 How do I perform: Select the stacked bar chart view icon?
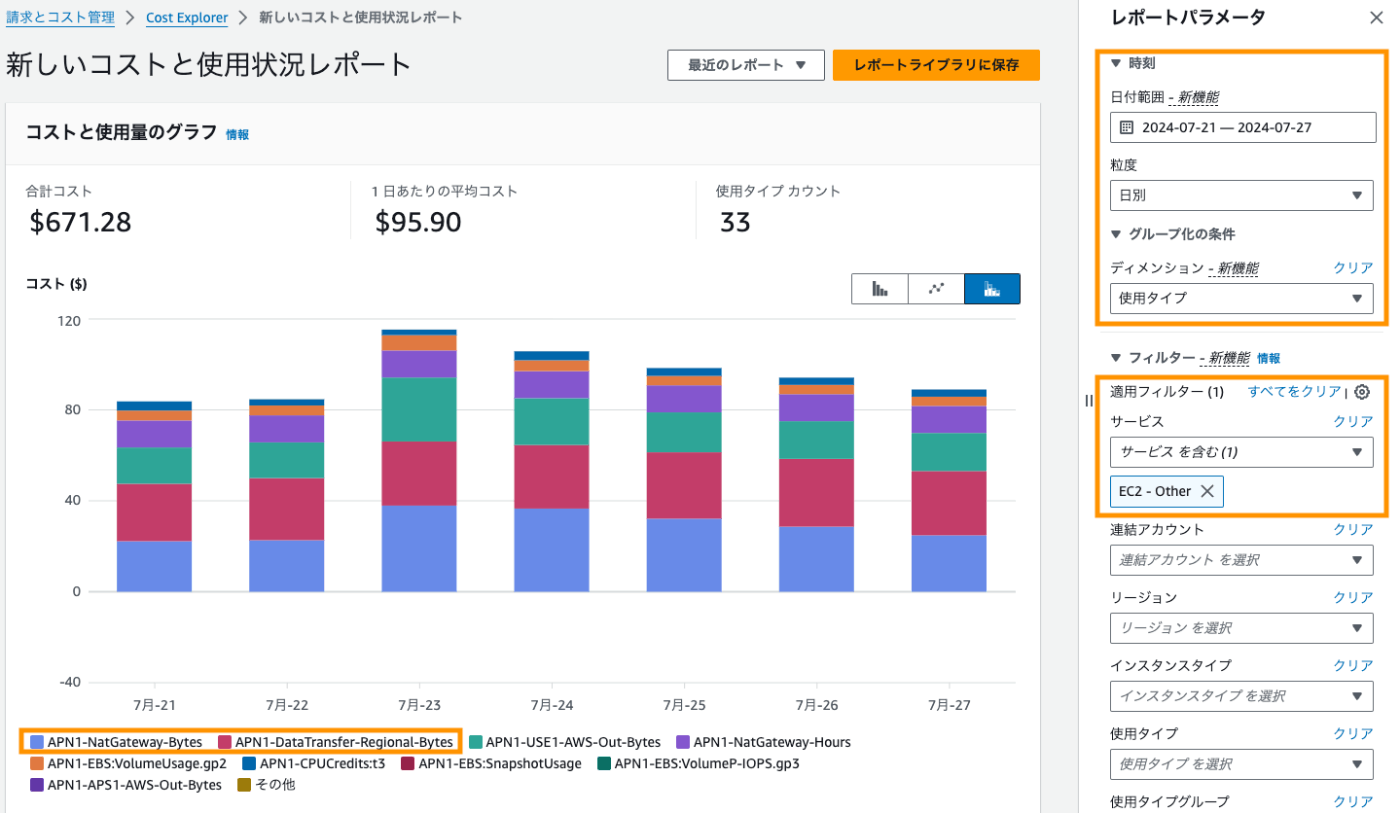tap(992, 288)
